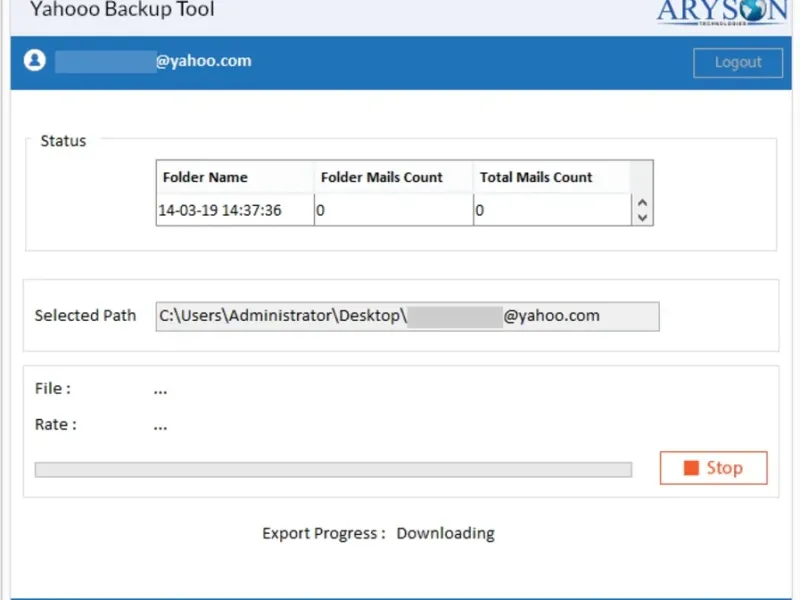This screenshot has height=600, width=800.
Task: Click the File : label
Action: (53, 388)
